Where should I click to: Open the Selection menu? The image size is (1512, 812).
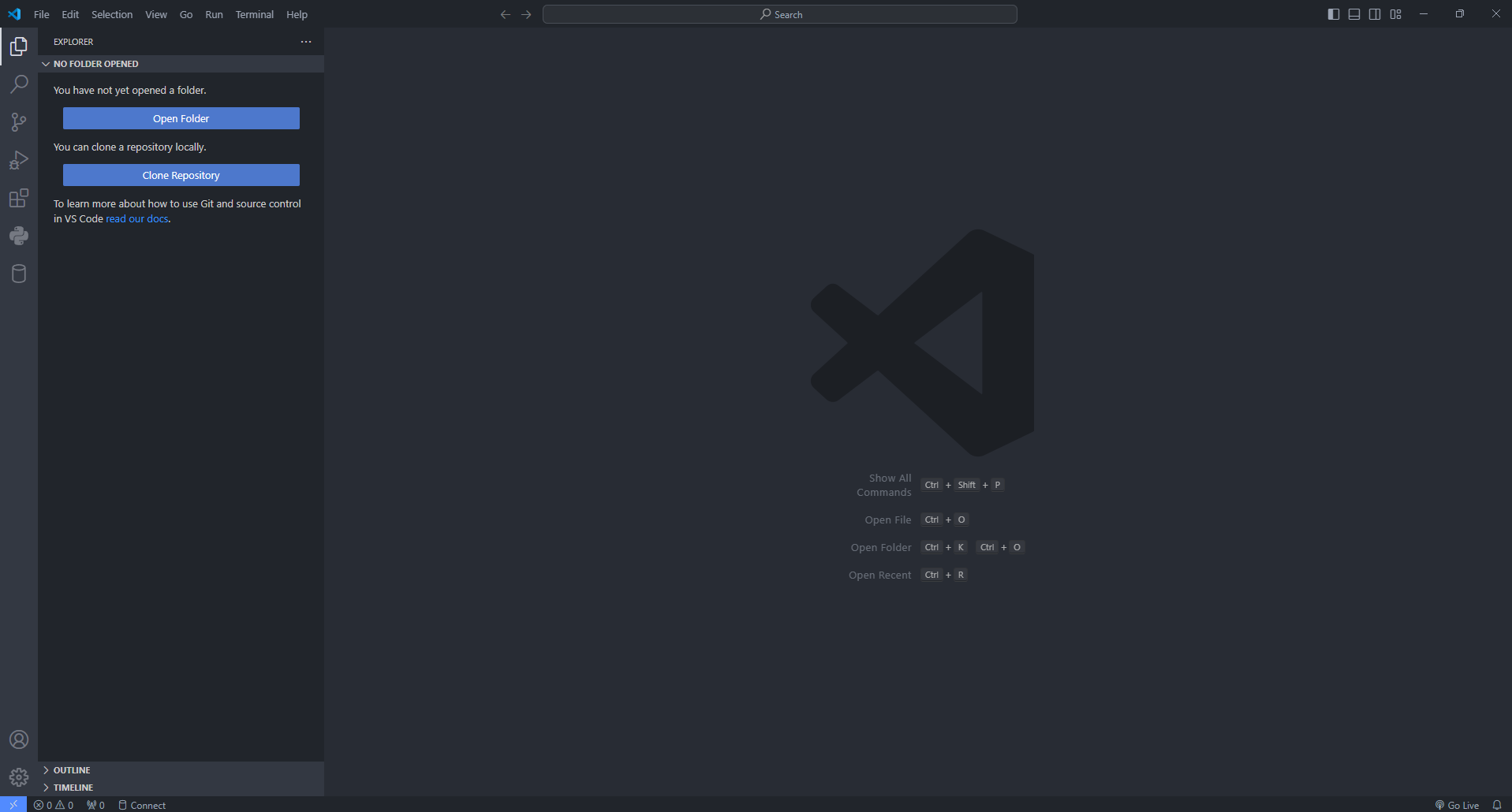coord(112,14)
